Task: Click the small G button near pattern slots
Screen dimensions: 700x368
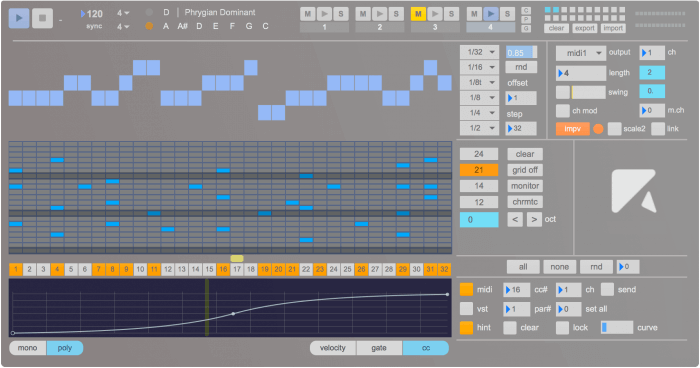Action: (526, 29)
